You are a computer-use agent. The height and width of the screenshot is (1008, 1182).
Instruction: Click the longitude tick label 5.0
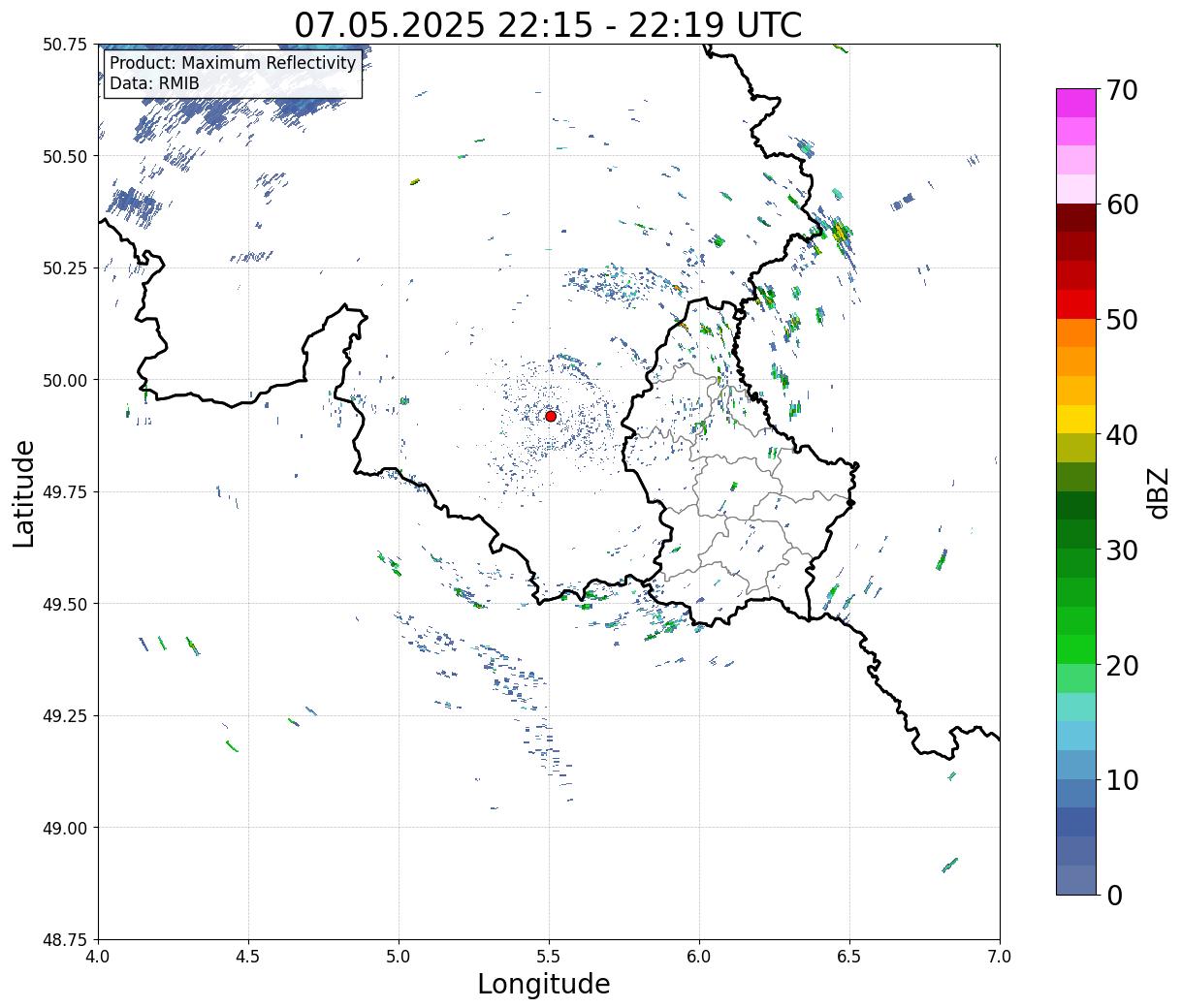(x=399, y=957)
